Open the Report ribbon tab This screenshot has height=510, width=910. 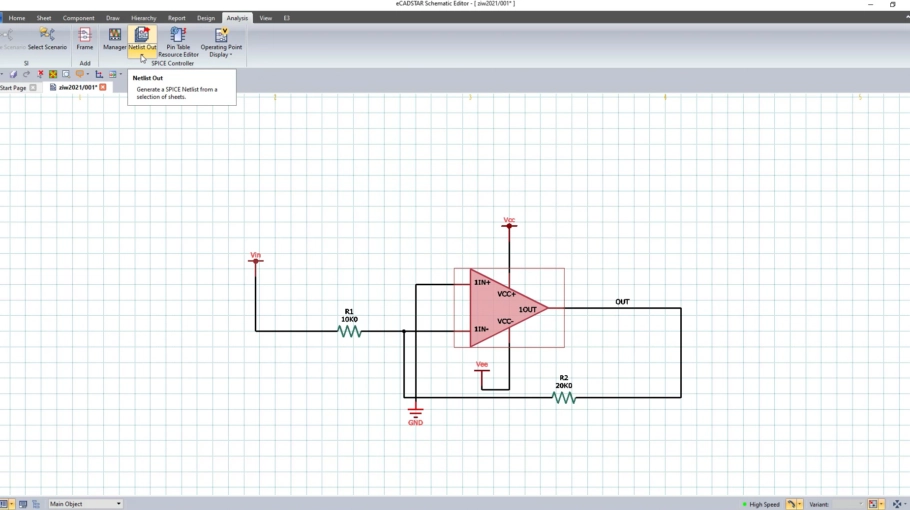[x=176, y=18]
